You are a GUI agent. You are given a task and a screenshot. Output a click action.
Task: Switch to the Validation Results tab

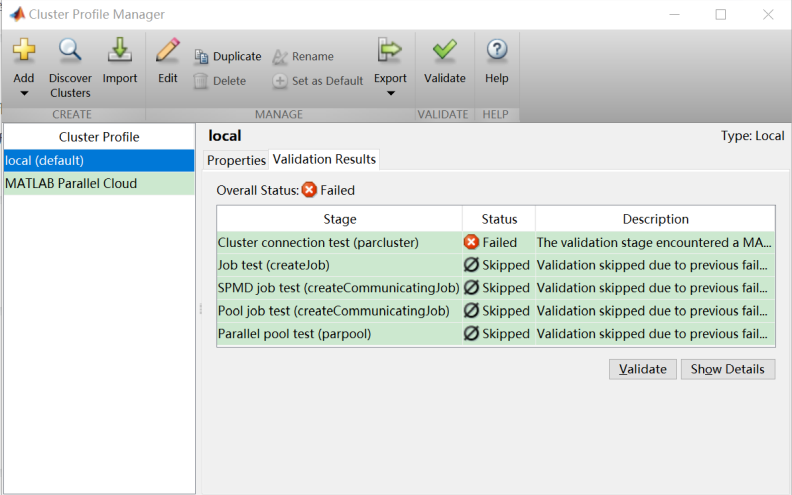coord(324,159)
